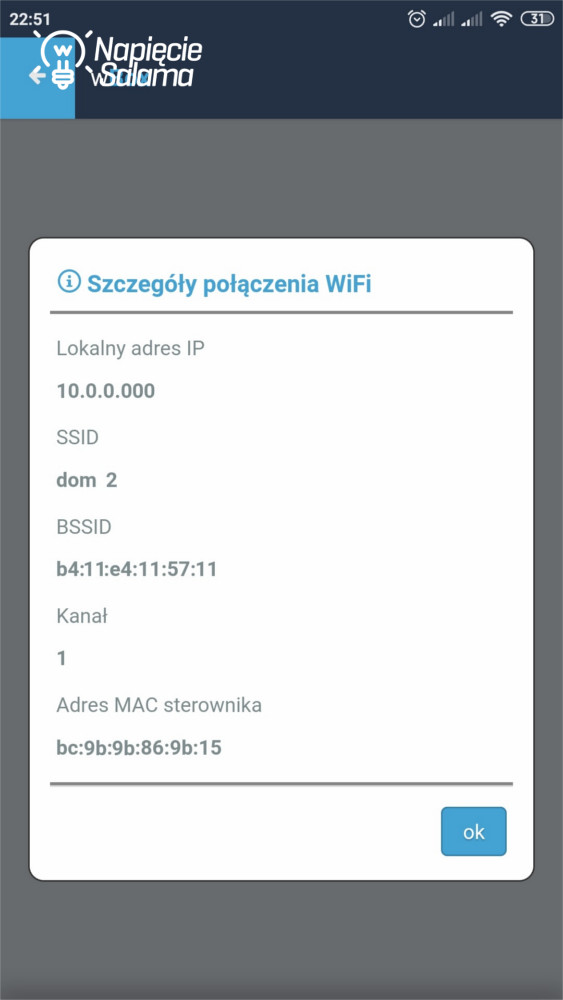Tap the first SIM signal icon

click(443, 20)
